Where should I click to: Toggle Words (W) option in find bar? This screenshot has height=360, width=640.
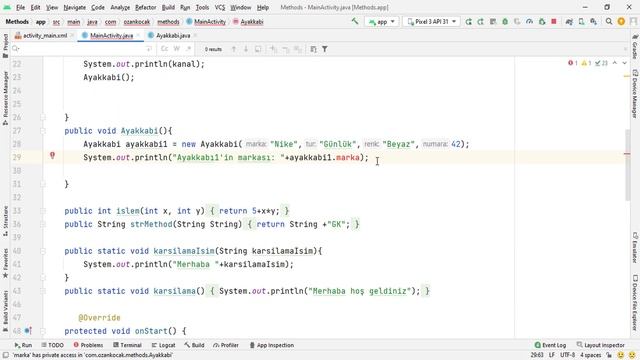pyautogui.click(x=177, y=49)
